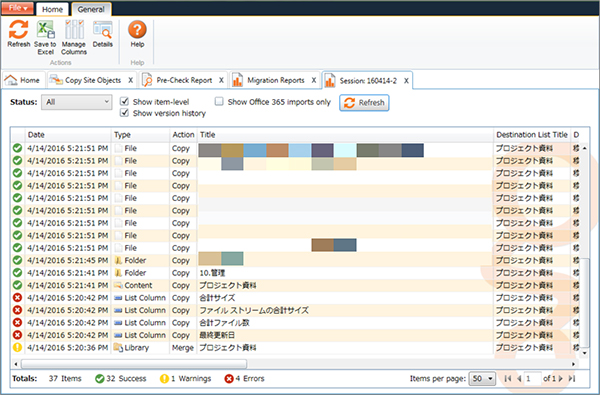Click folder icon for 10.管理 row
Viewport: 600px width, 395px height.
click(x=118, y=273)
